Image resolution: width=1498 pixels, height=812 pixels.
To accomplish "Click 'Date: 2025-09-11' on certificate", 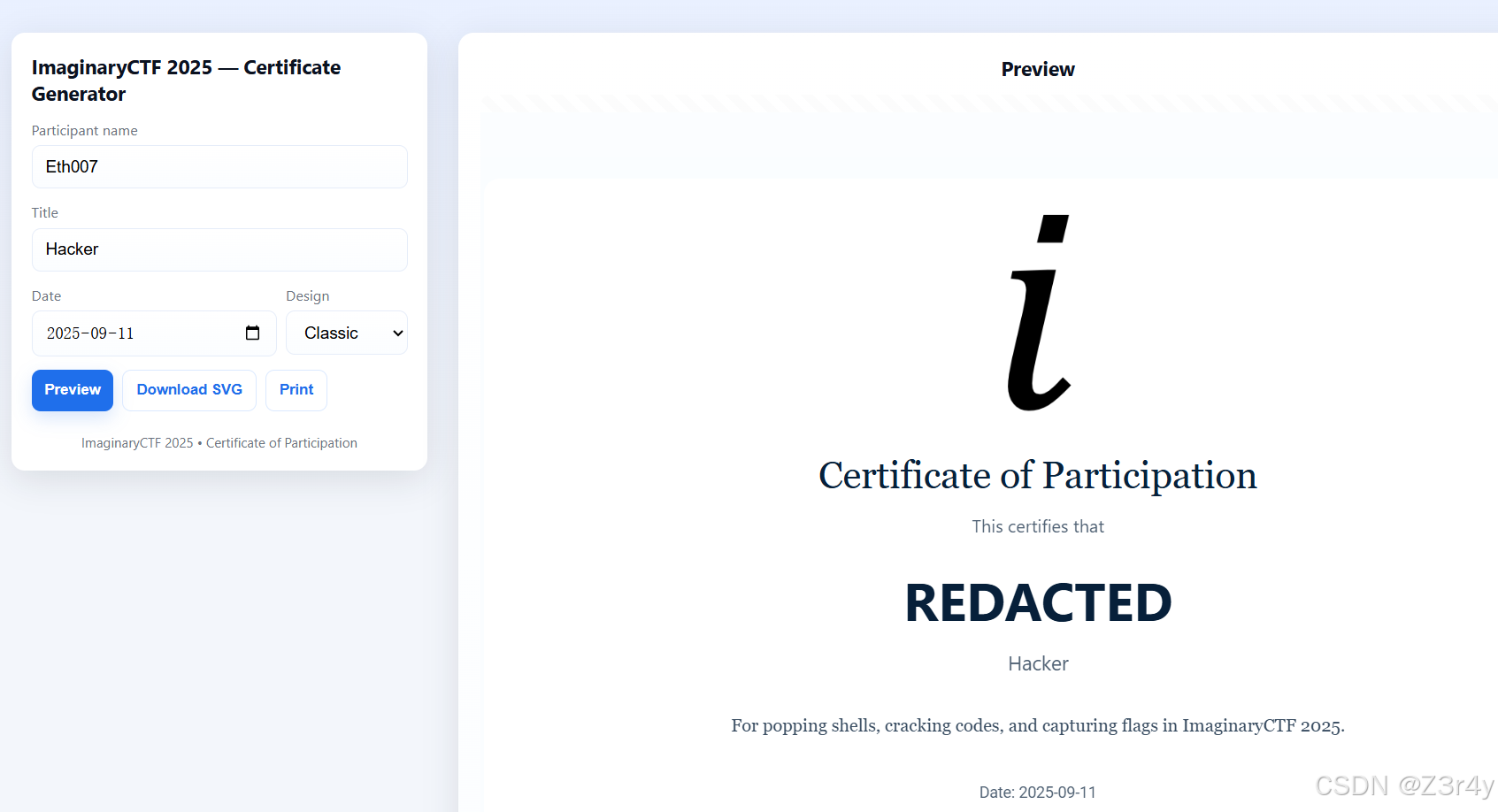I will pos(1038,793).
